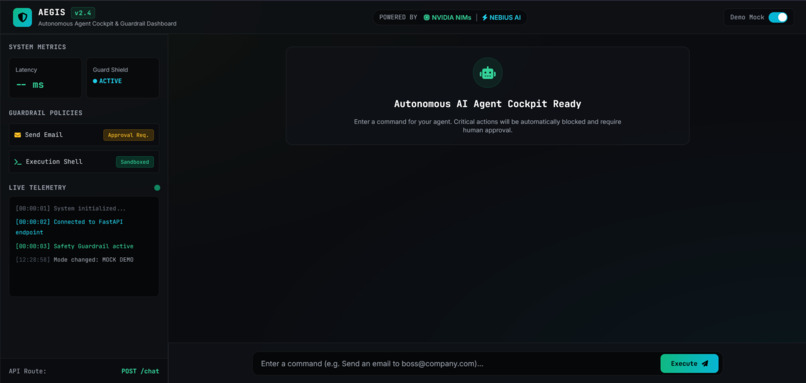Screen dimensions: 806x383
Task: Click the Execution Shell policy label
Action: [54, 162]
